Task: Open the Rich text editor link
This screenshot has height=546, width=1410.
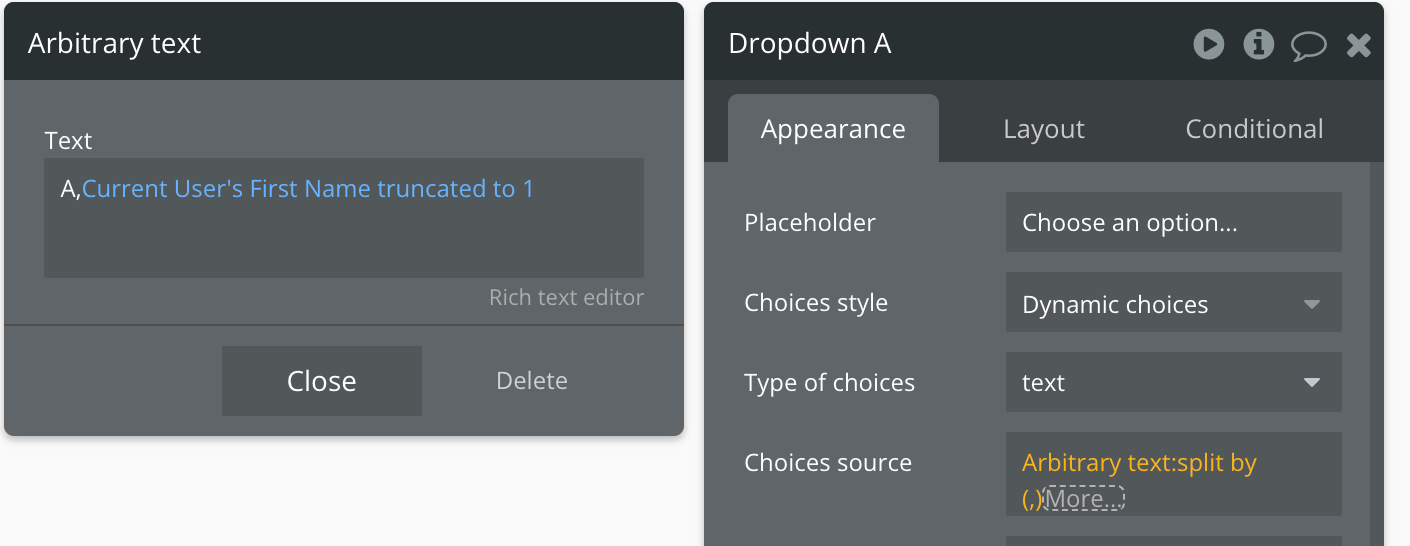Action: point(566,297)
